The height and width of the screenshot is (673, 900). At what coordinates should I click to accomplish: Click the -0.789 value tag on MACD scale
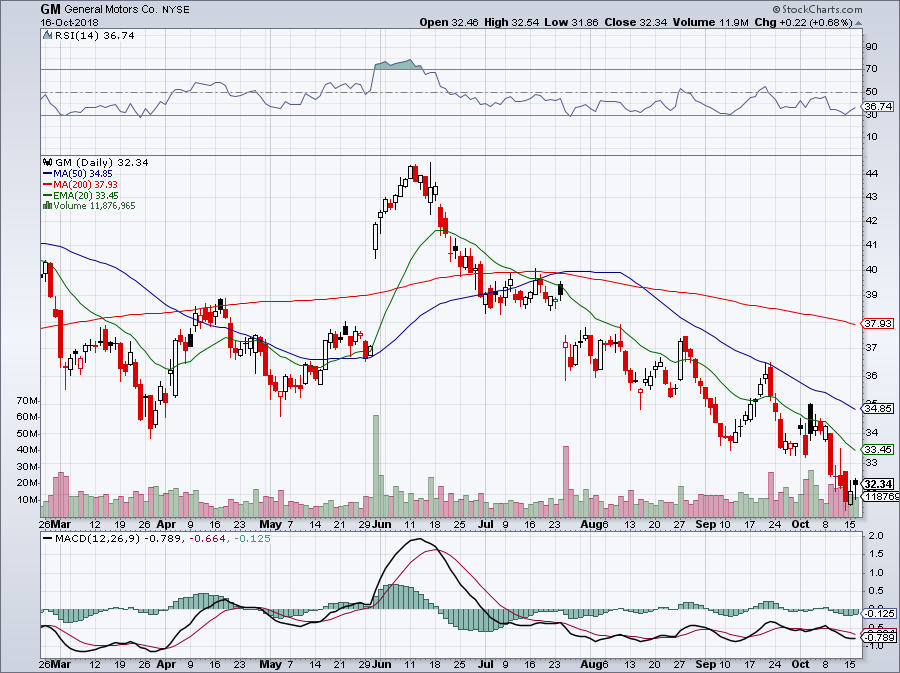click(880, 637)
